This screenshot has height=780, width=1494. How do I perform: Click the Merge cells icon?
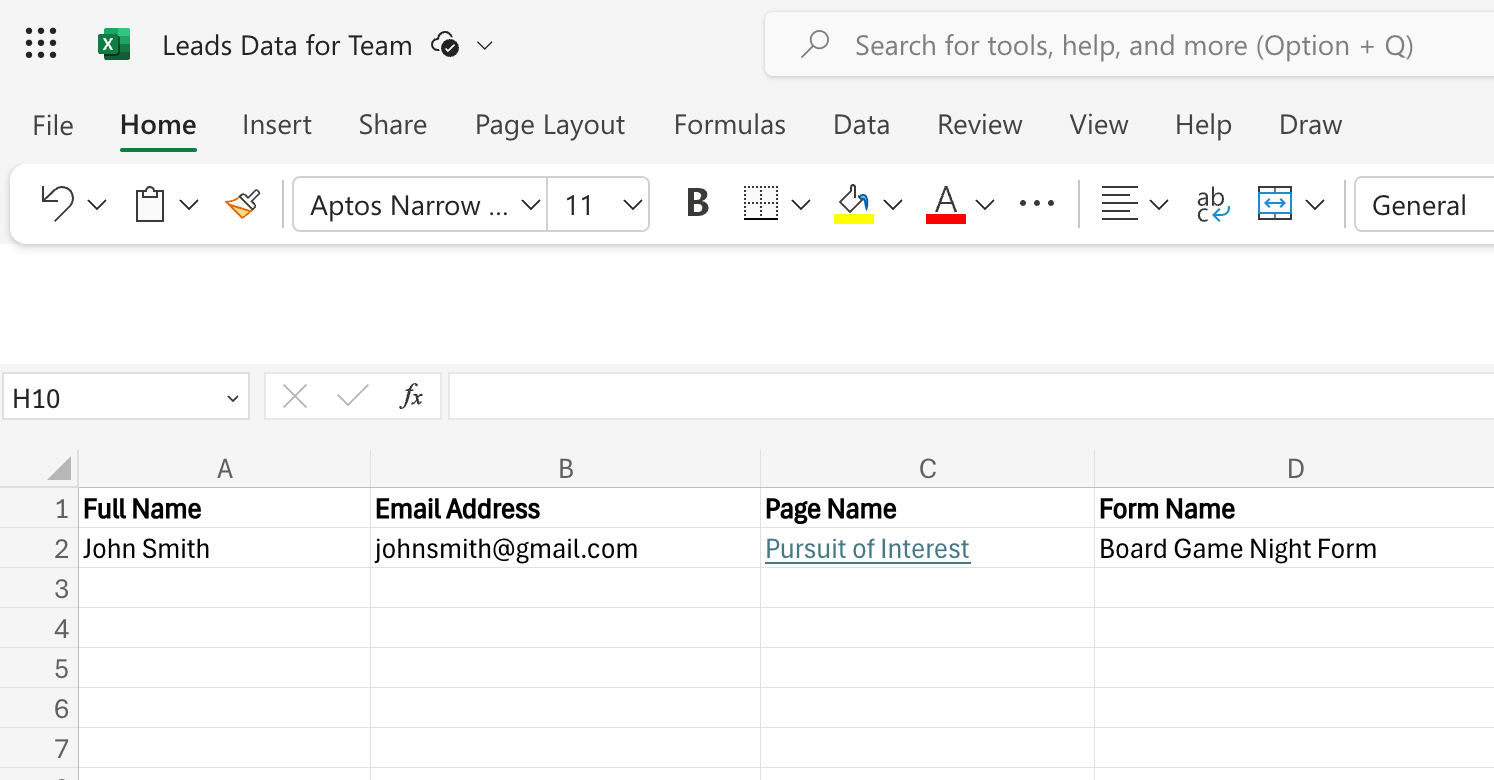coord(1275,204)
